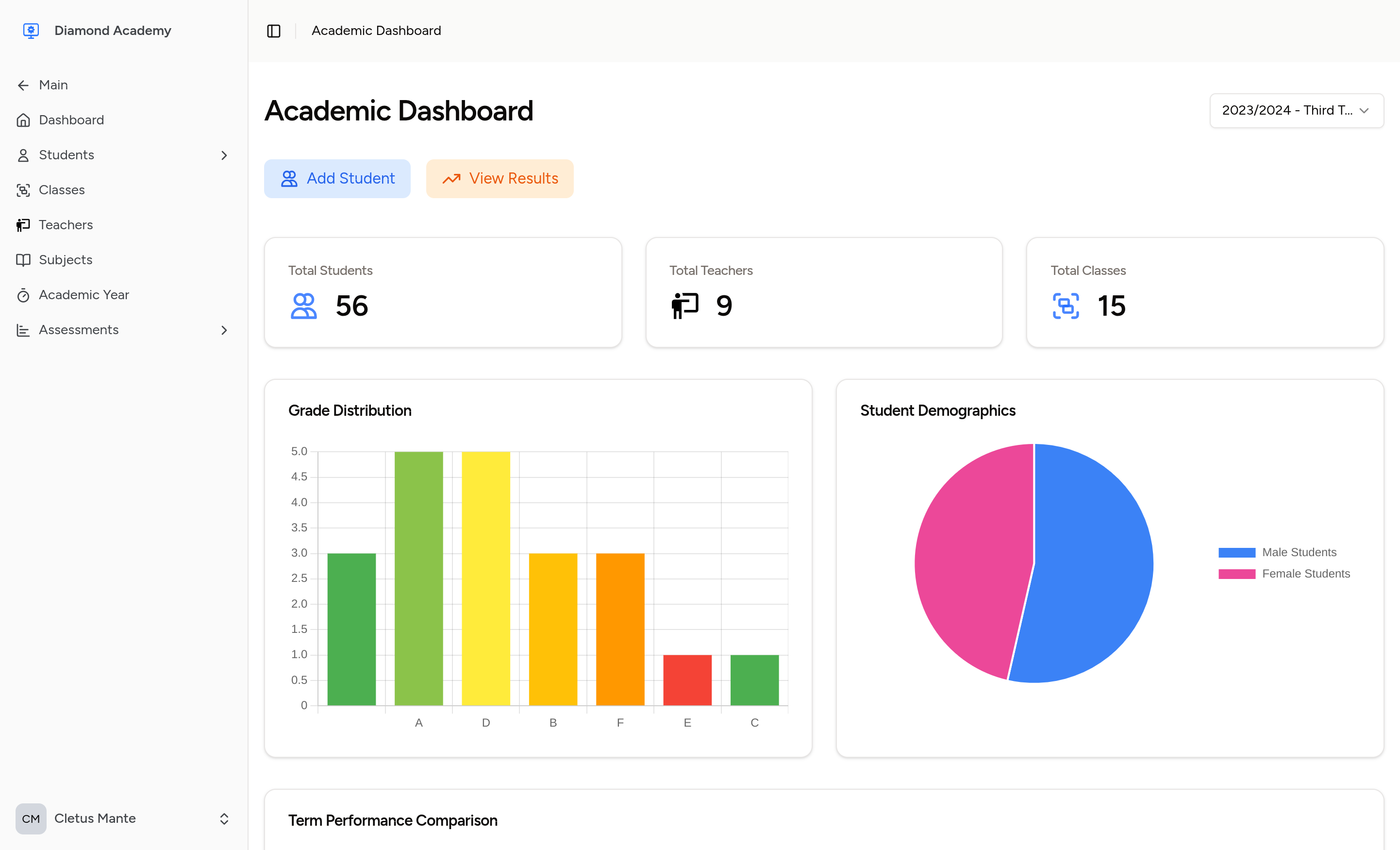The height and width of the screenshot is (850, 1400).
Task: Go to Main in the sidebar
Action: point(123,85)
